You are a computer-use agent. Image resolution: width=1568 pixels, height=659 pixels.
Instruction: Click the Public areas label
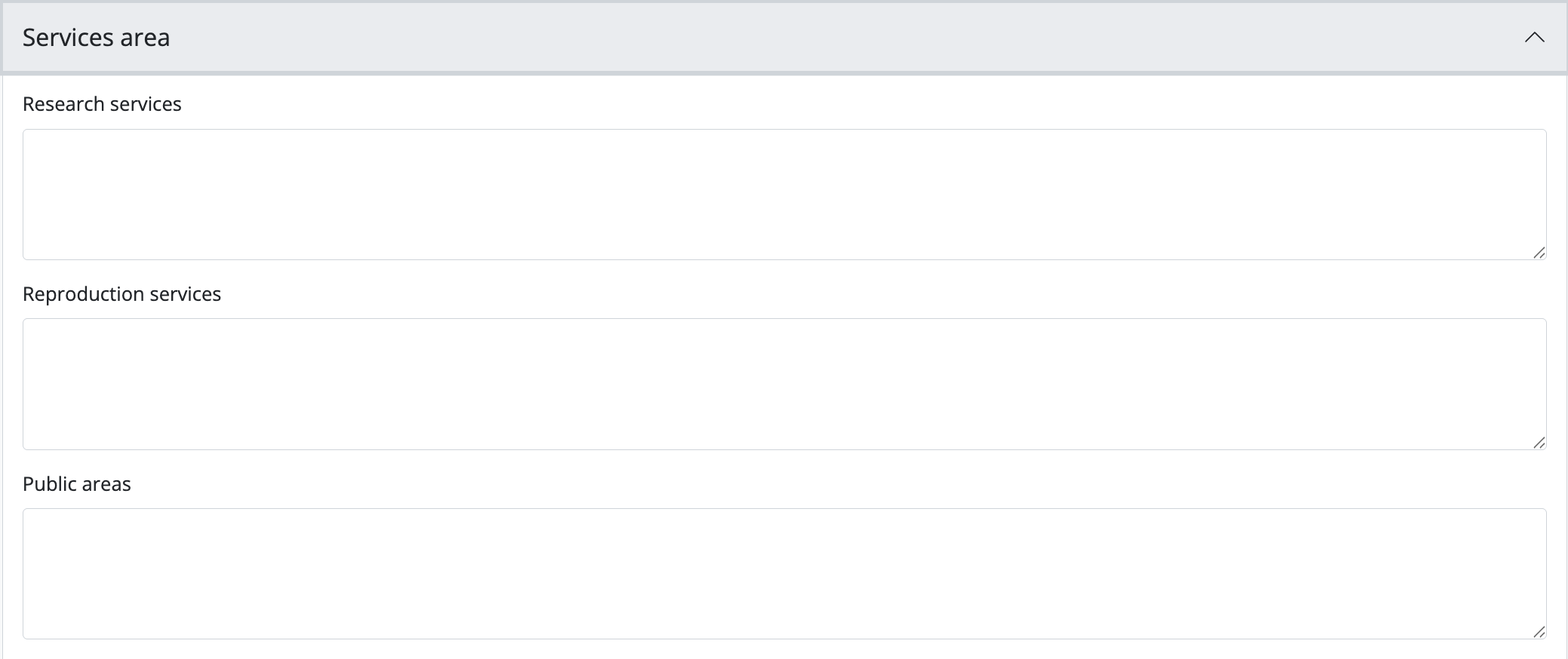pos(77,484)
